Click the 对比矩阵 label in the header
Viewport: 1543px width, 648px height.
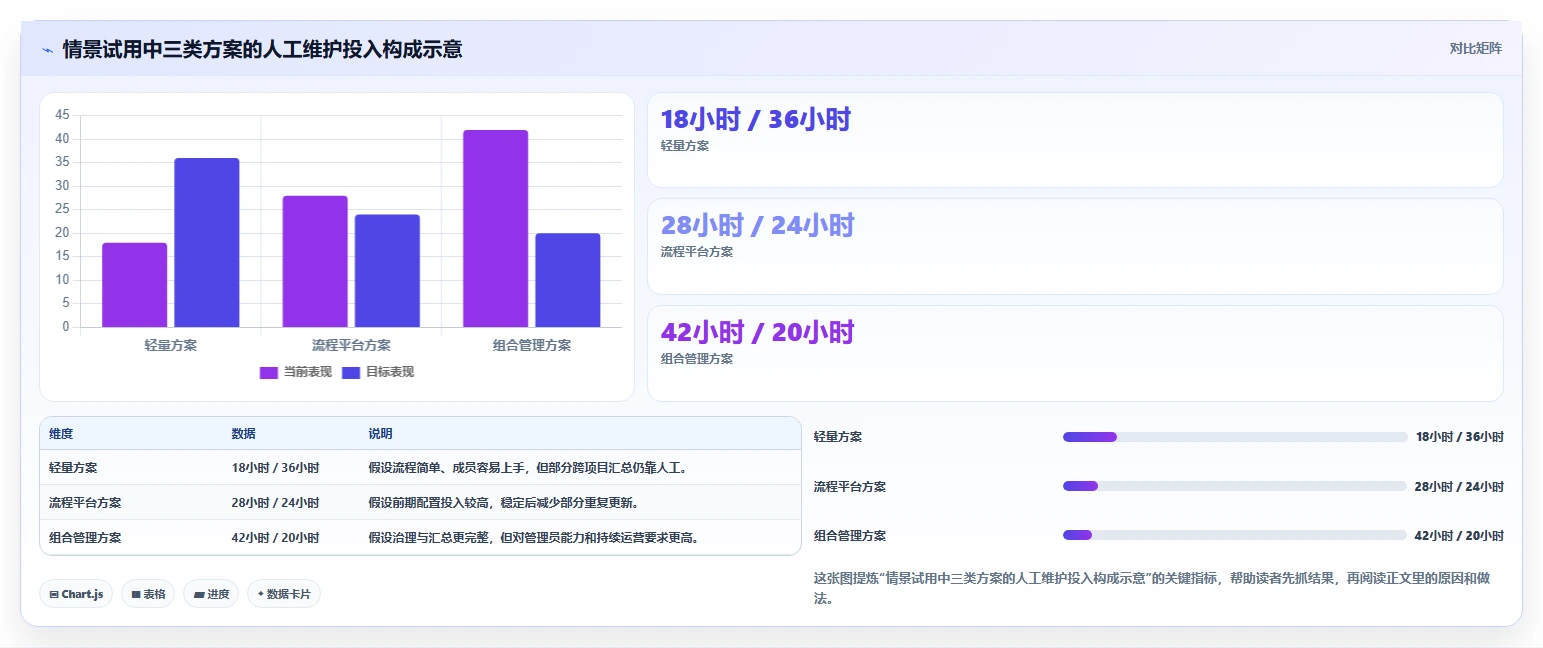coord(1475,48)
